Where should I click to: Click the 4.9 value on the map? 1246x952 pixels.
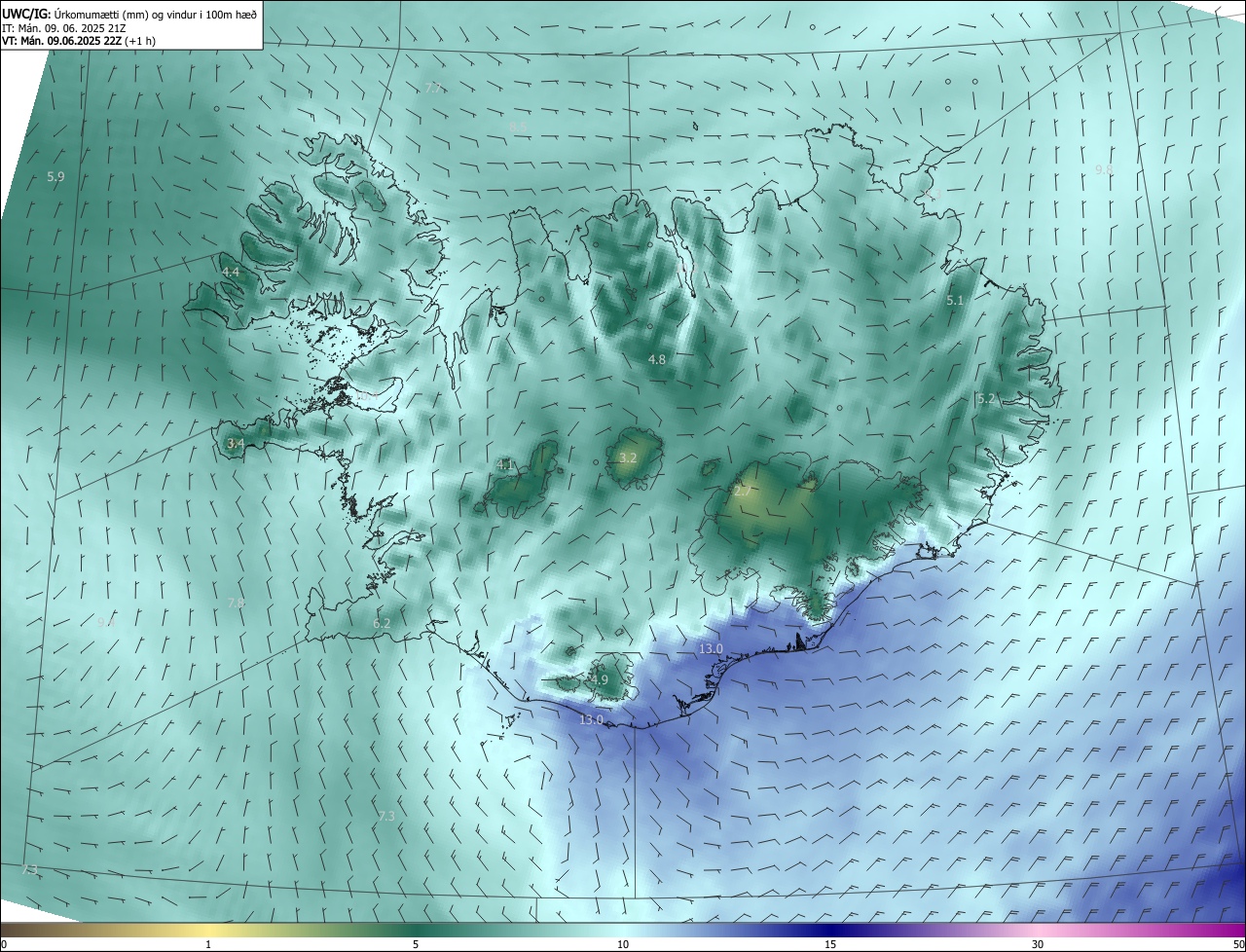click(x=600, y=679)
